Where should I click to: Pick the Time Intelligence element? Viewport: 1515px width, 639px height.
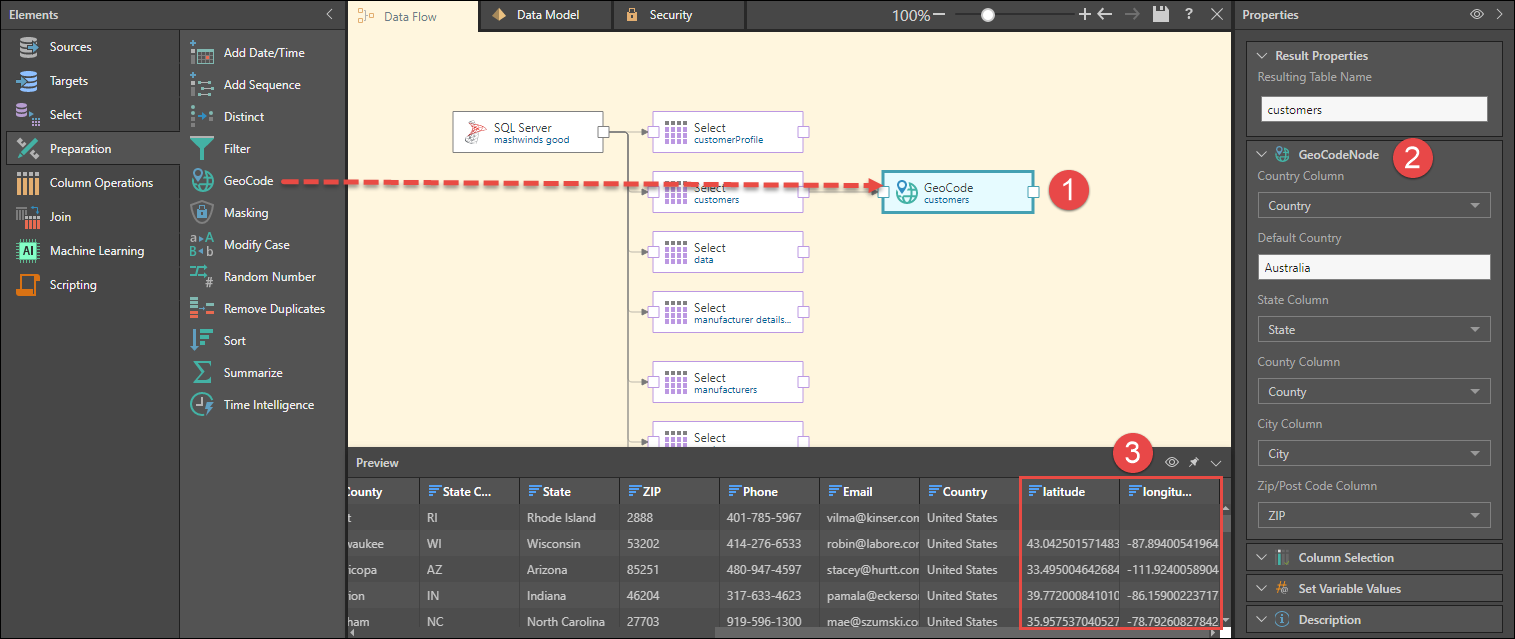click(267, 405)
